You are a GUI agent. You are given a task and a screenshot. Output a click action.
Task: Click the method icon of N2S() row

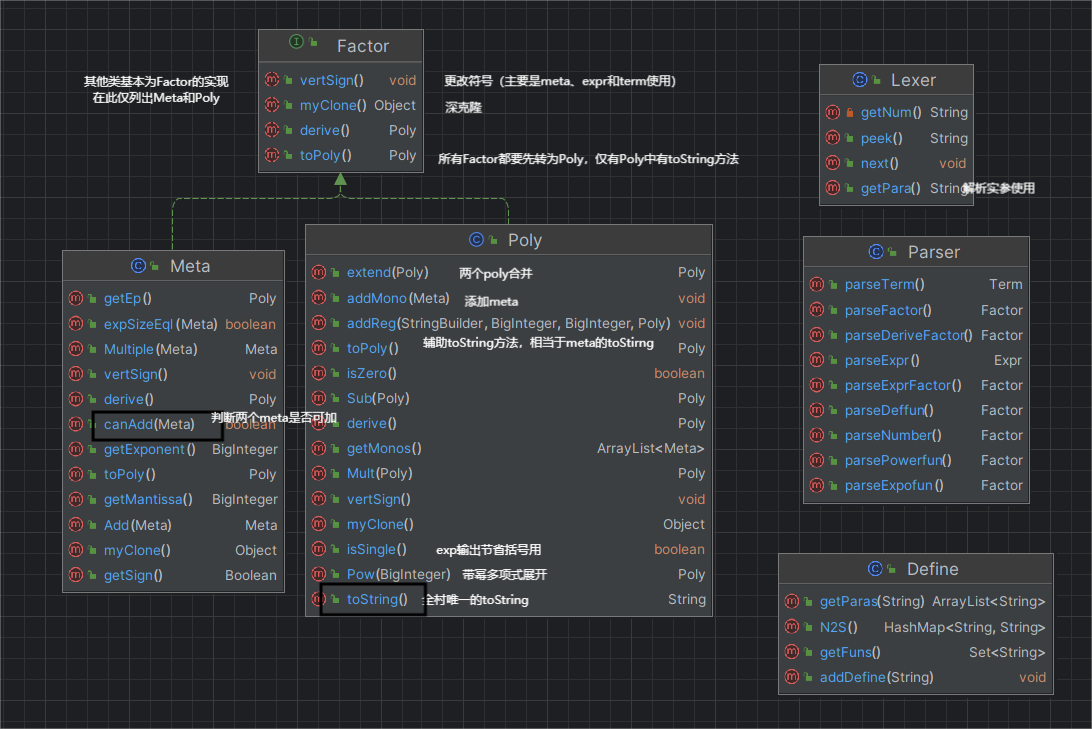[792, 627]
